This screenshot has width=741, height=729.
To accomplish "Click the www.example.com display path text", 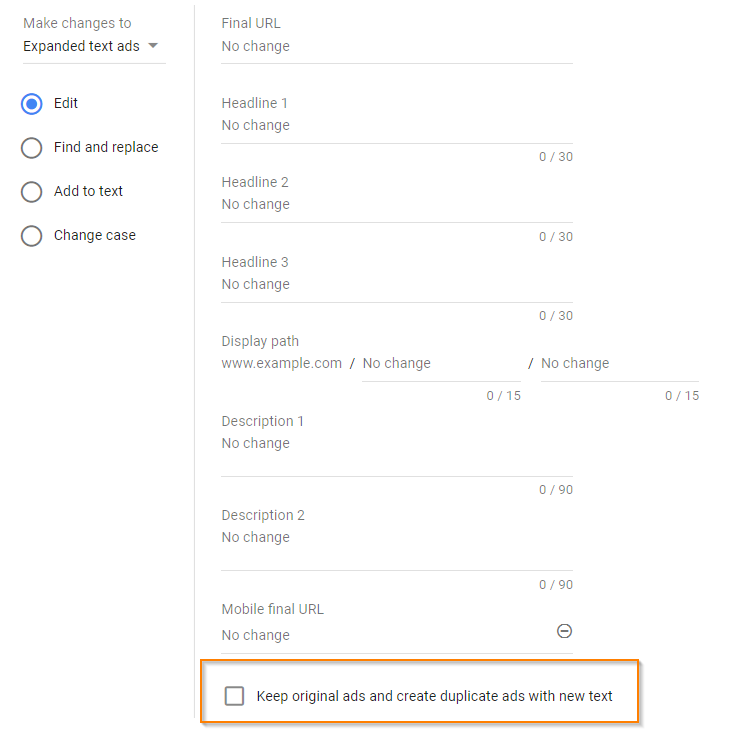I will pos(282,363).
